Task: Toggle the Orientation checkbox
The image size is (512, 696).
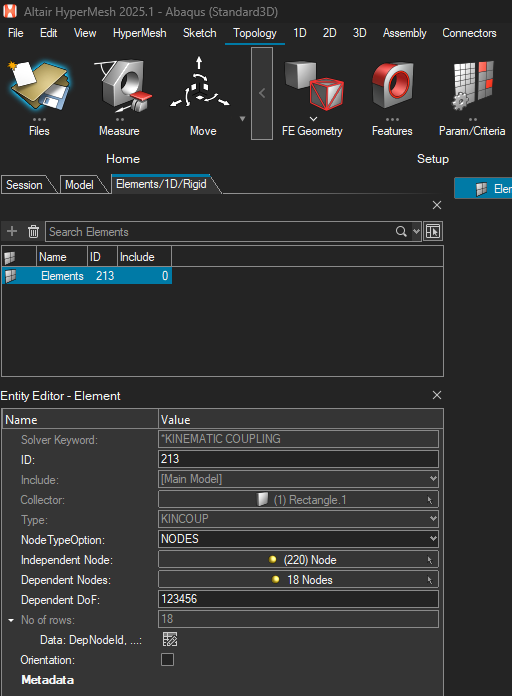Action: coord(167,660)
